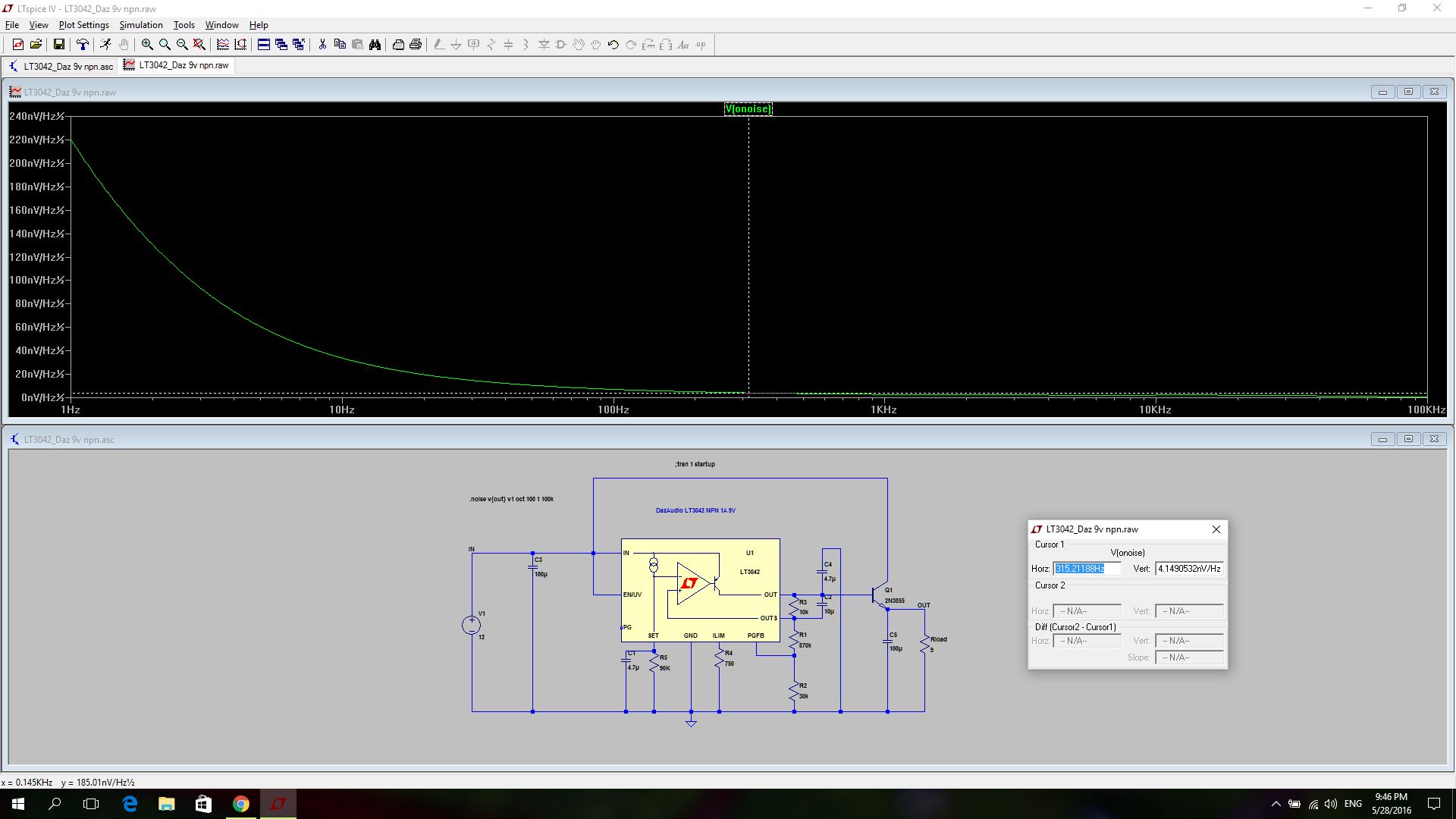This screenshot has width=1456, height=819.
Task: Click the Print printer icon
Action: (416, 45)
